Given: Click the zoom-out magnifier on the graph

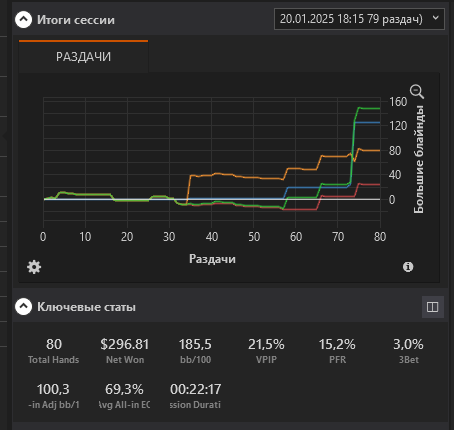Looking at the screenshot, I should [417, 91].
